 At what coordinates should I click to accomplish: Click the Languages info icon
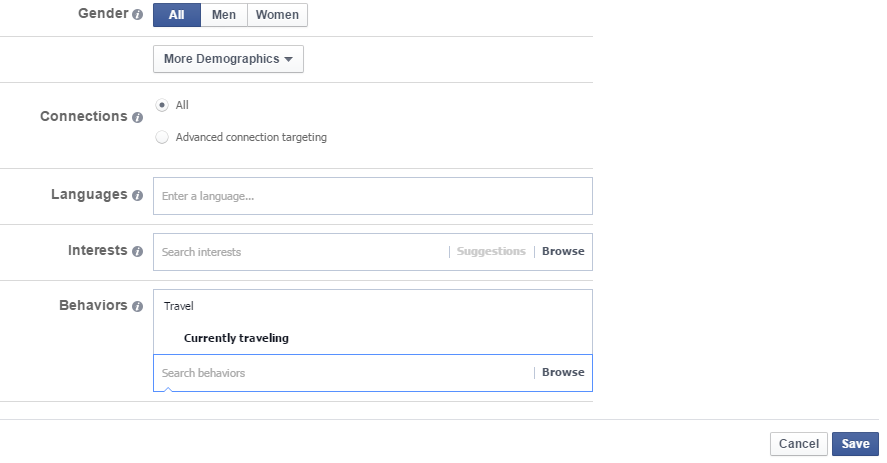tap(137, 195)
